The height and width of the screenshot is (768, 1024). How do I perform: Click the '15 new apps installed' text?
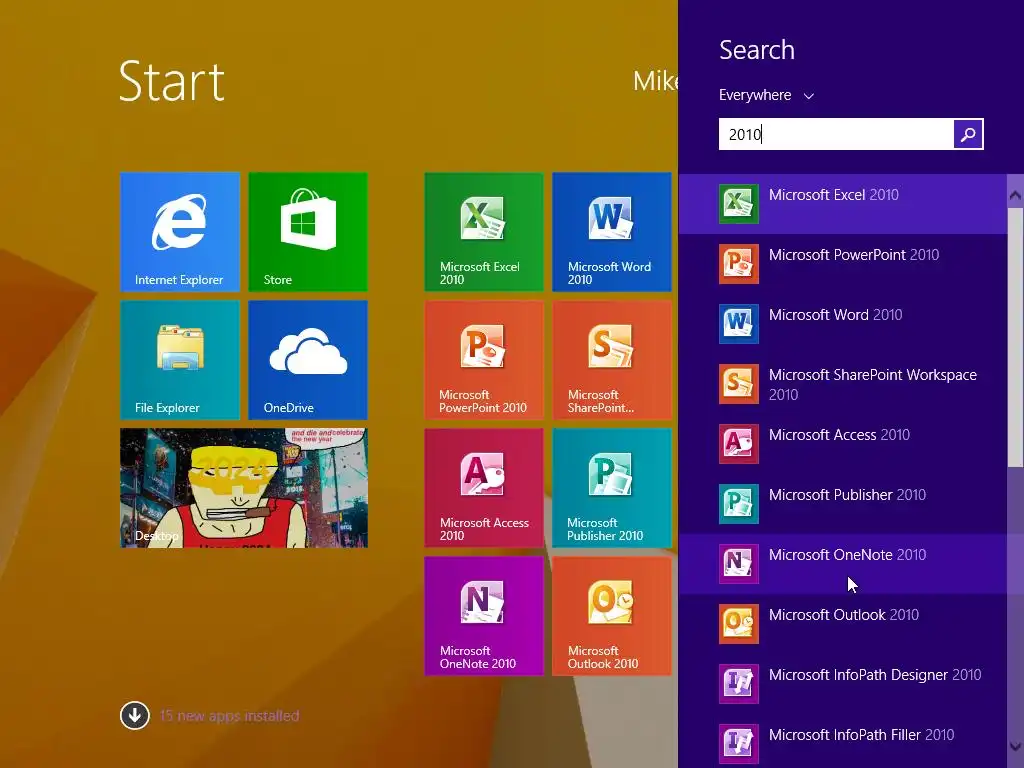pos(229,716)
